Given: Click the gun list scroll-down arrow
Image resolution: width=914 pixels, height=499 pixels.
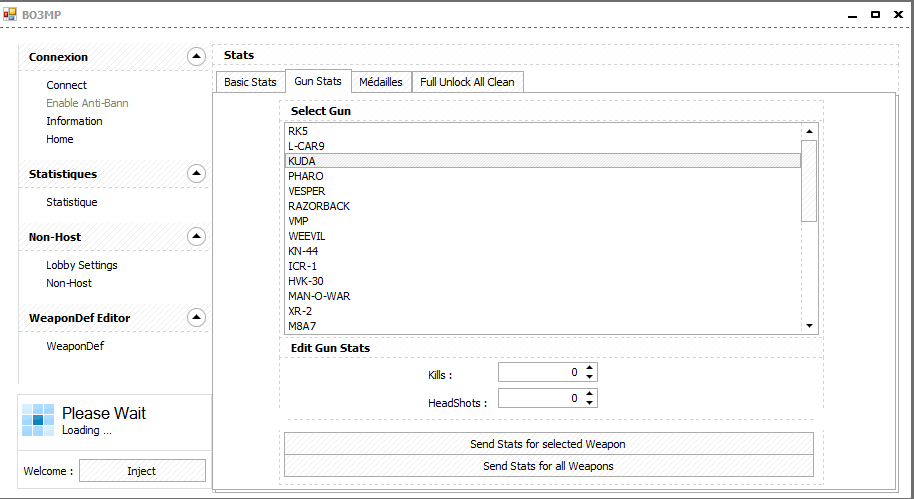Looking at the screenshot, I should (x=809, y=326).
